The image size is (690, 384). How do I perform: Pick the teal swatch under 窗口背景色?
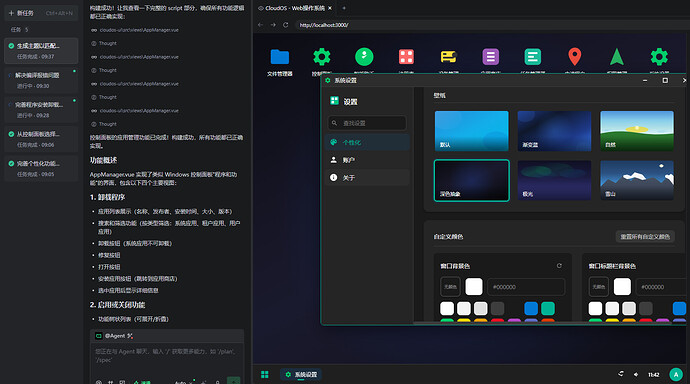coord(547,308)
